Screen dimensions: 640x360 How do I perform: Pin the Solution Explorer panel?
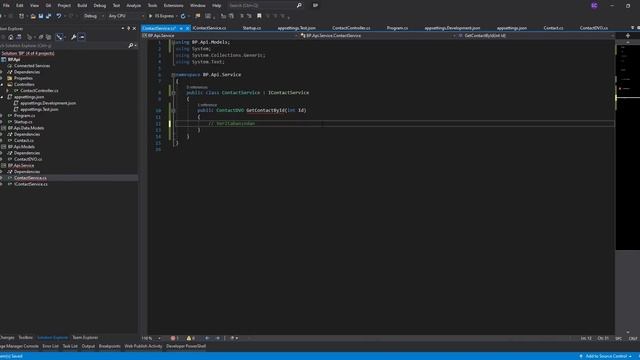128,29
